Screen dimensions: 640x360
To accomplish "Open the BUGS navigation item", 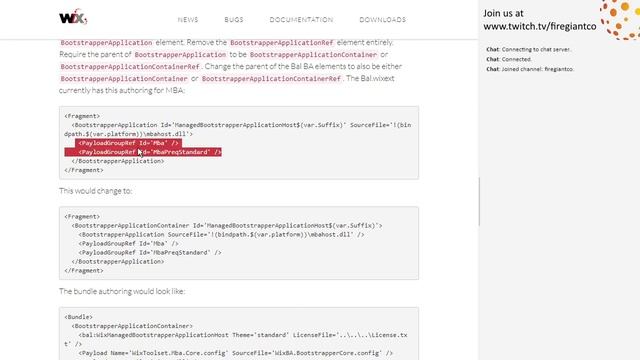I will 234,20.
